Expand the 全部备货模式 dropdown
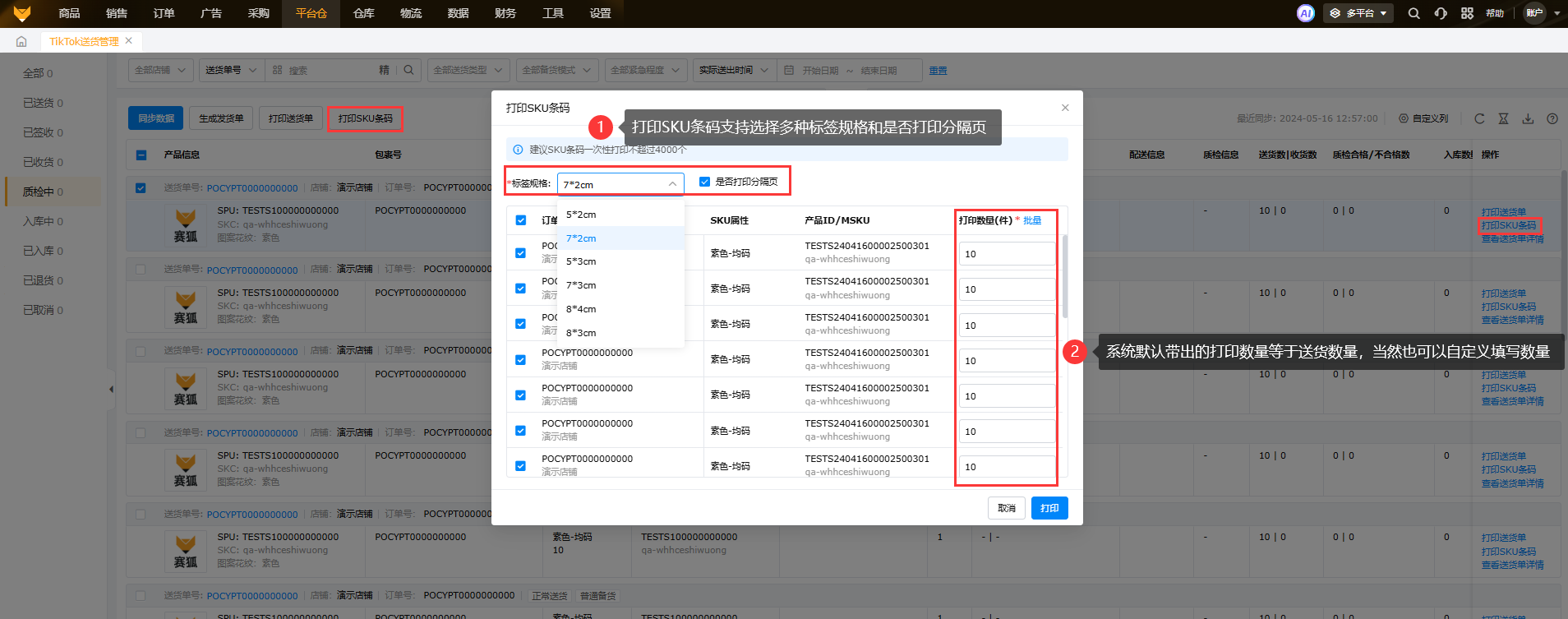1568x619 pixels. tap(557, 70)
